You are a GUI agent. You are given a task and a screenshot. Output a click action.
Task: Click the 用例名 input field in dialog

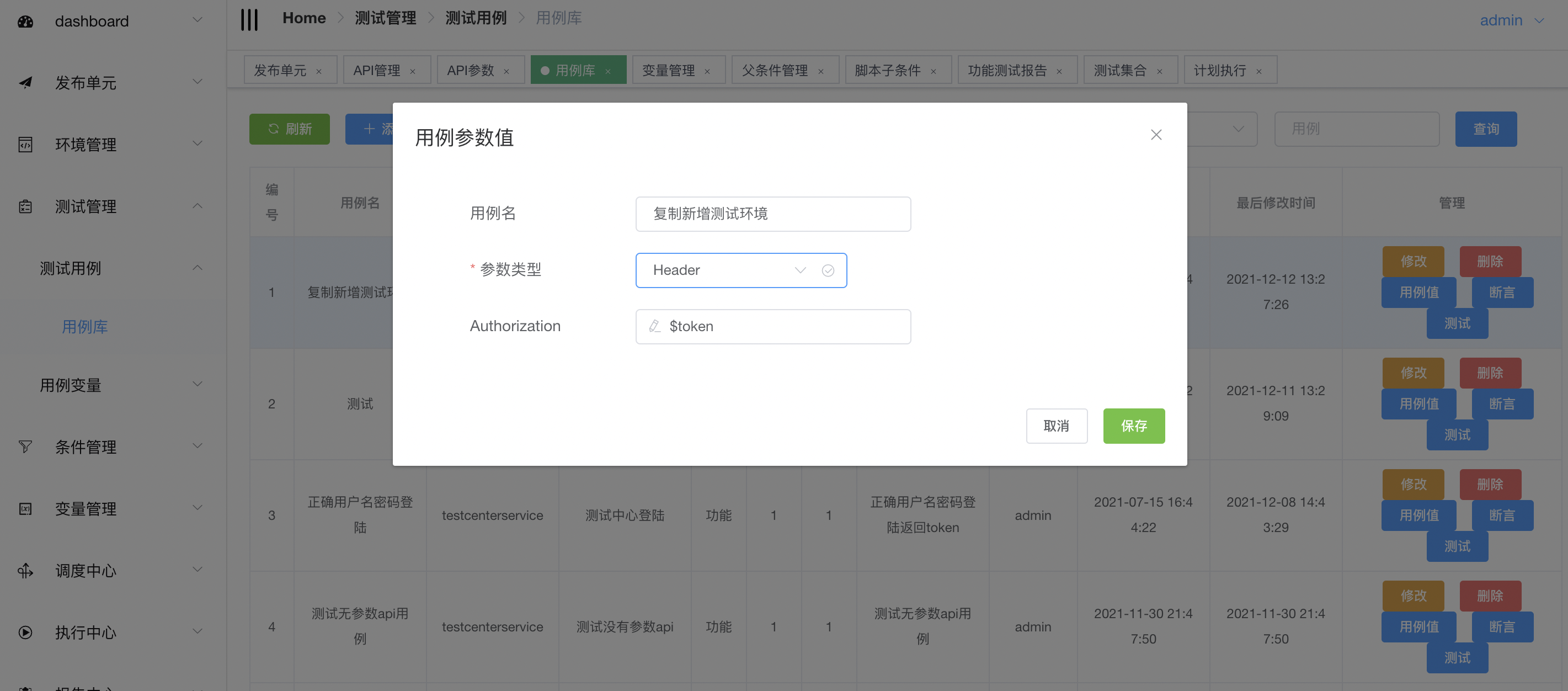(x=772, y=214)
